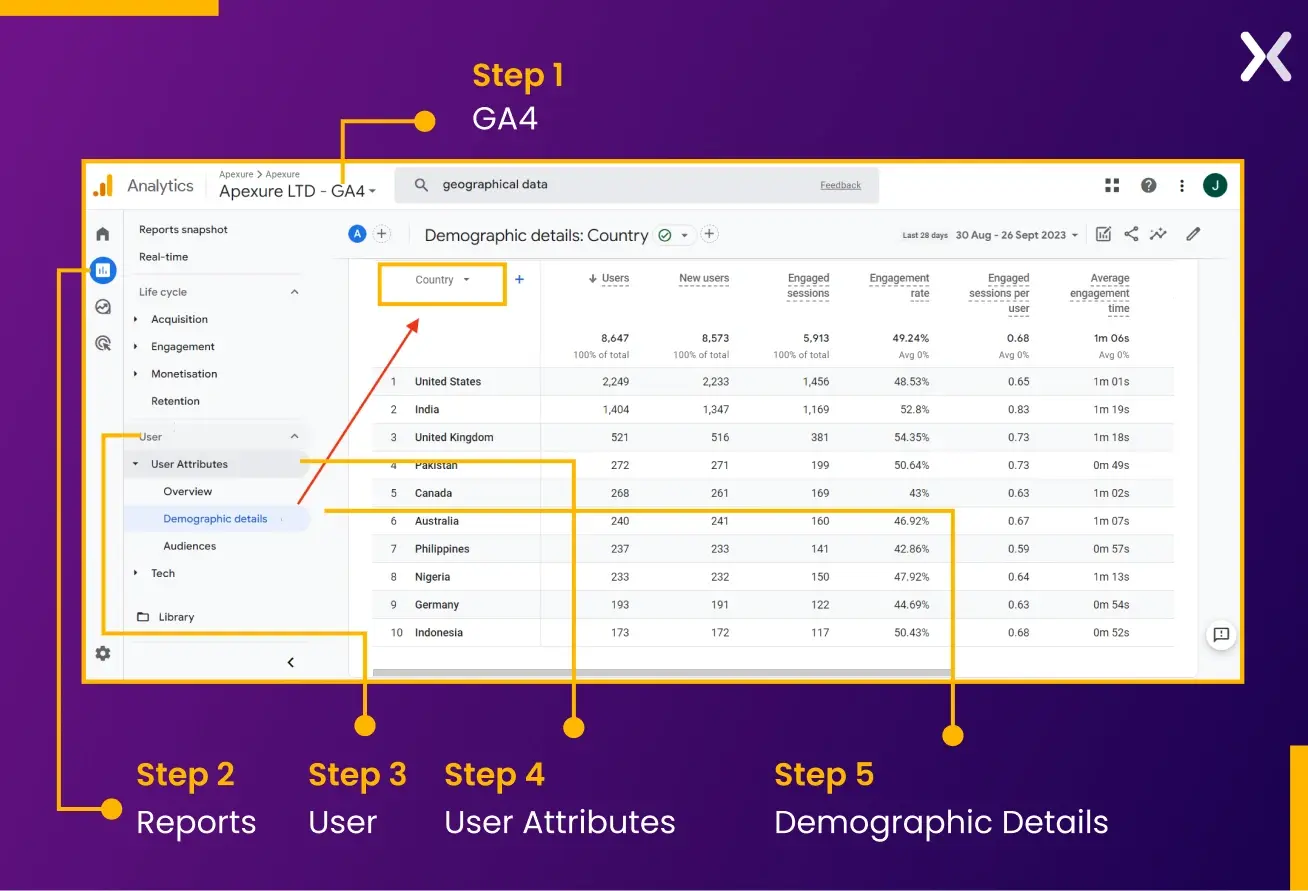Click the add comparison plus beside A
Screen dimensions: 1308x891
coord(381,234)
